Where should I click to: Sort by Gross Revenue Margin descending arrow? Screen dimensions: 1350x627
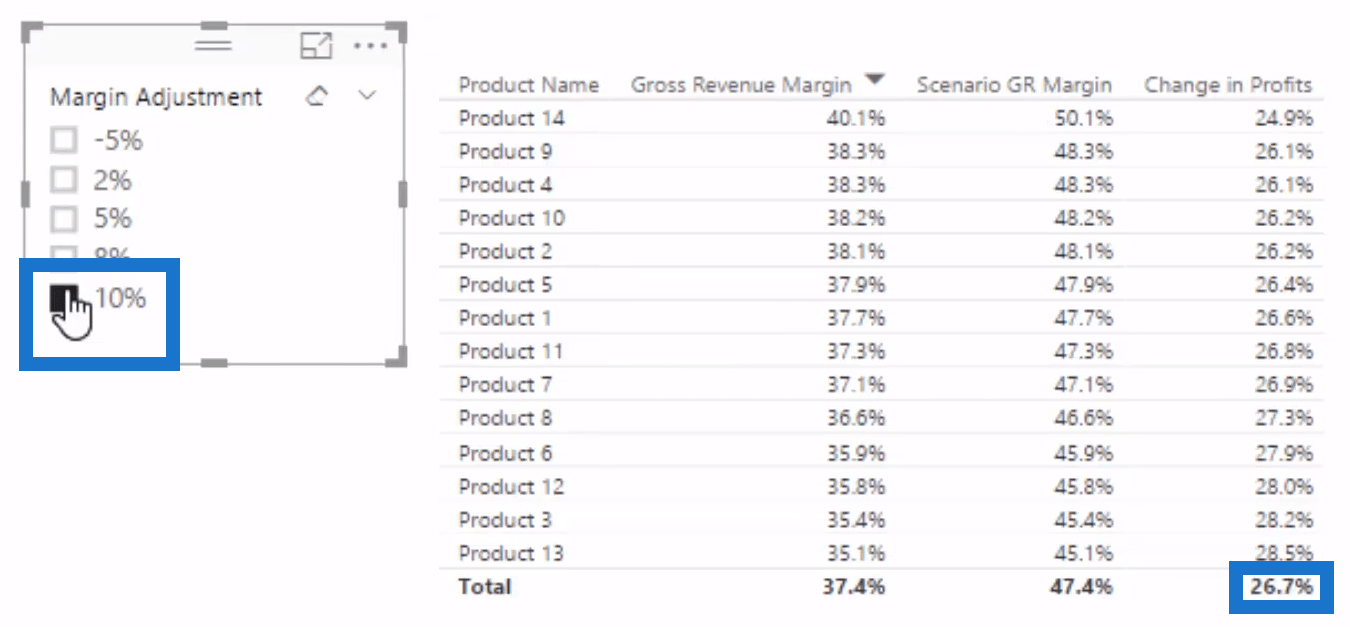[x=875, y=79]
